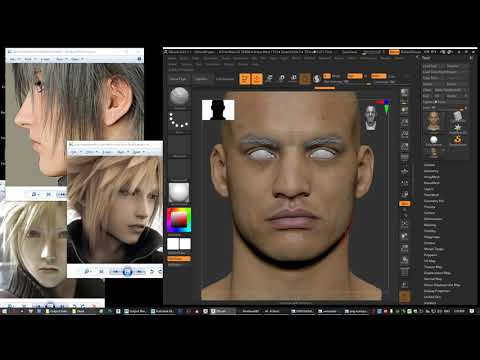Click Save As in Tool palette
This screenshot has height=360, width=480.
pos(453,66)
